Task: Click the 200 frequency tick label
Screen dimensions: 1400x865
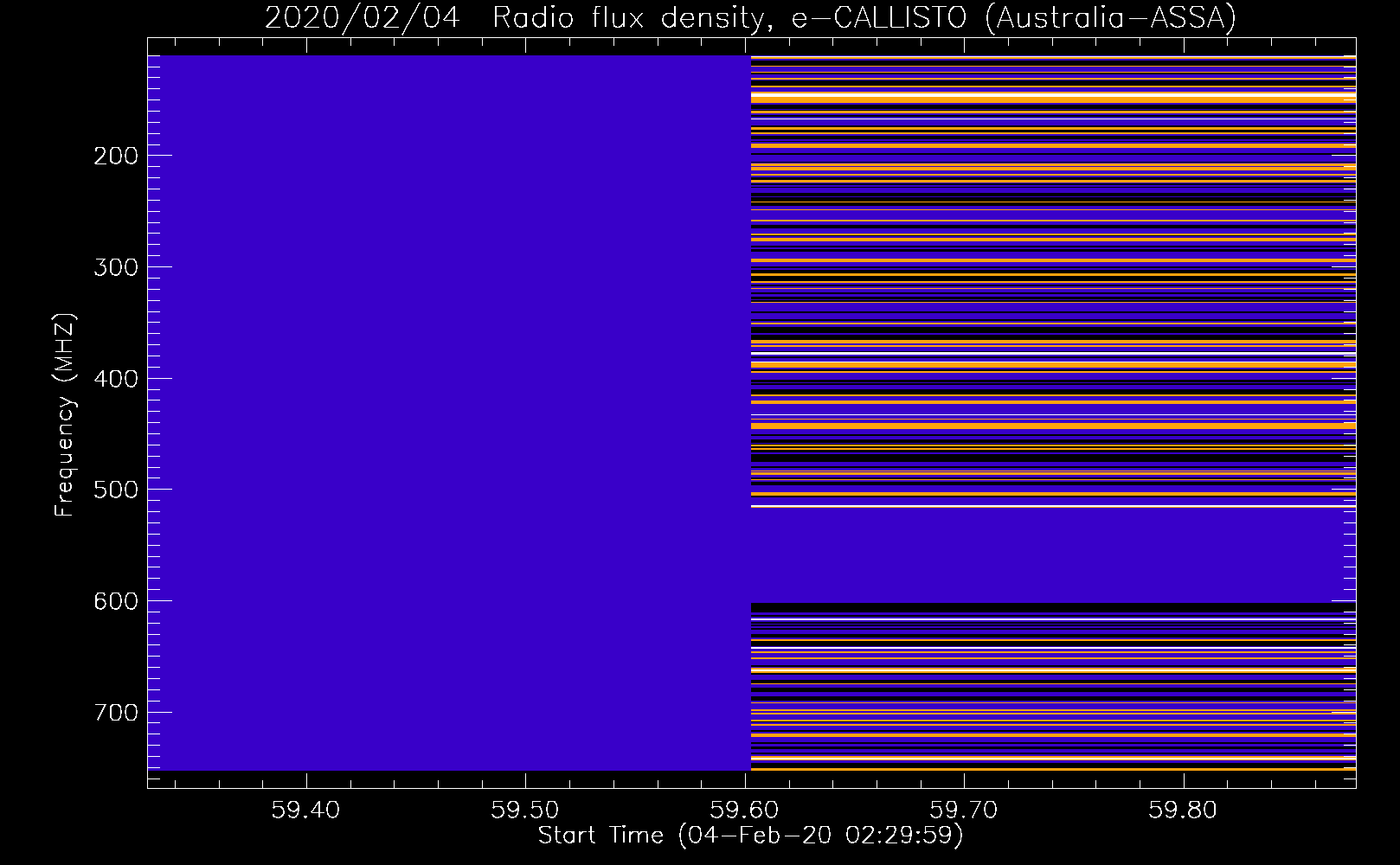Action: click(116, 156)
